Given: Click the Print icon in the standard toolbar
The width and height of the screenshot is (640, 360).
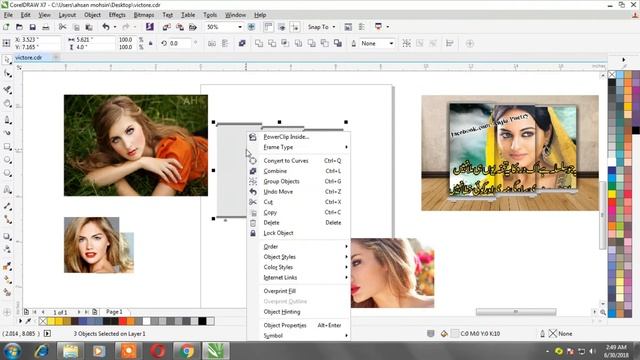Looking at the screenshot, I should tap(46, 27).
